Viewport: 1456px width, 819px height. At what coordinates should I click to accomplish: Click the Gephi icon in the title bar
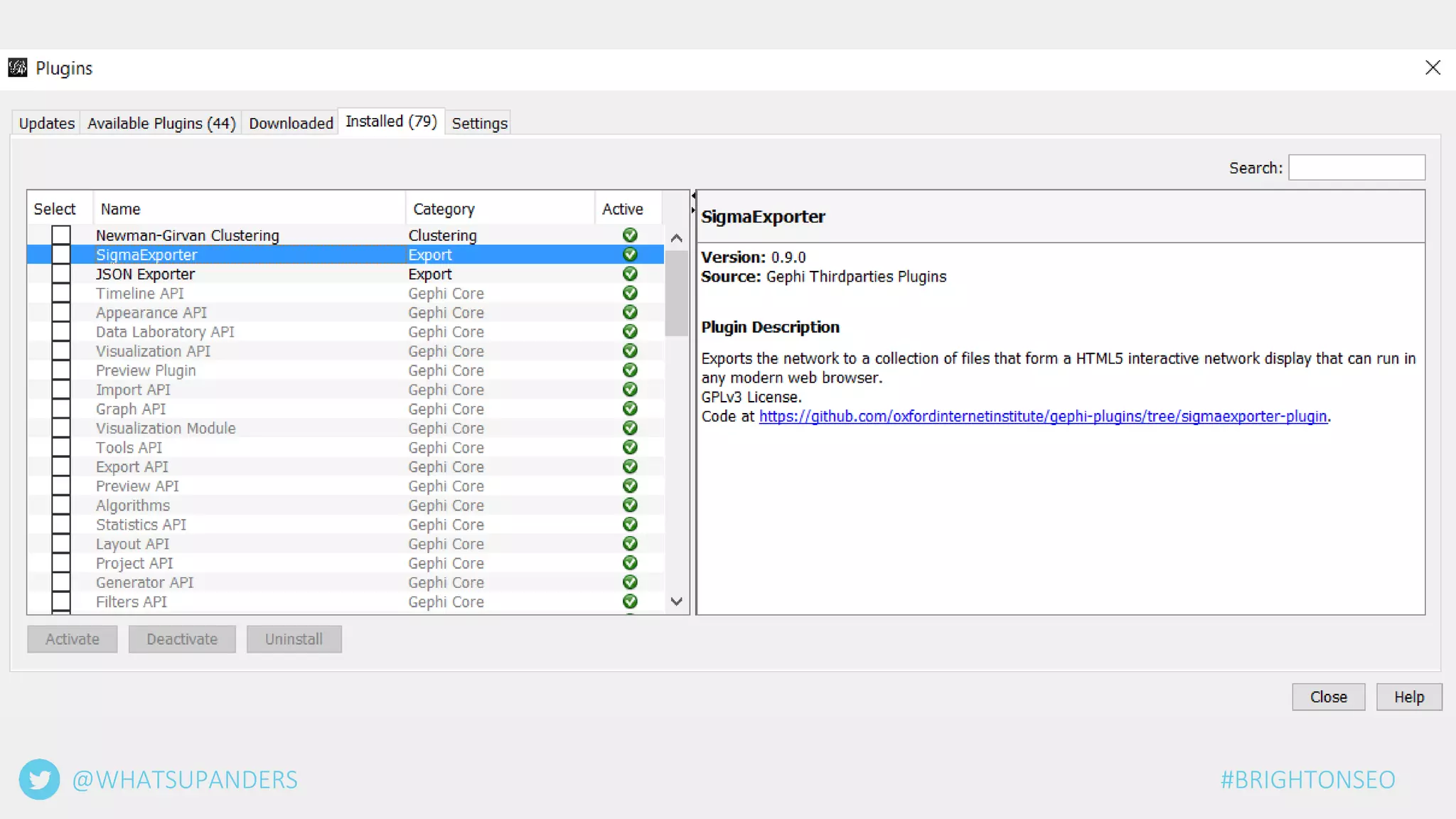click(18, 68)
